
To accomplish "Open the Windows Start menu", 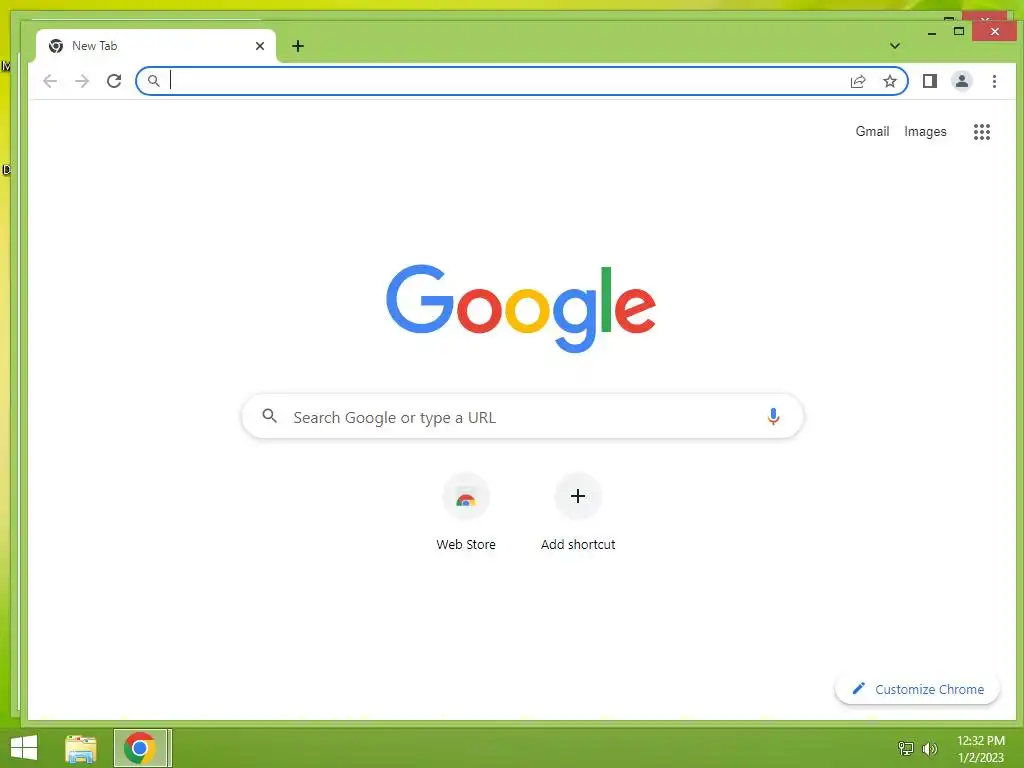I will [24, 748].
